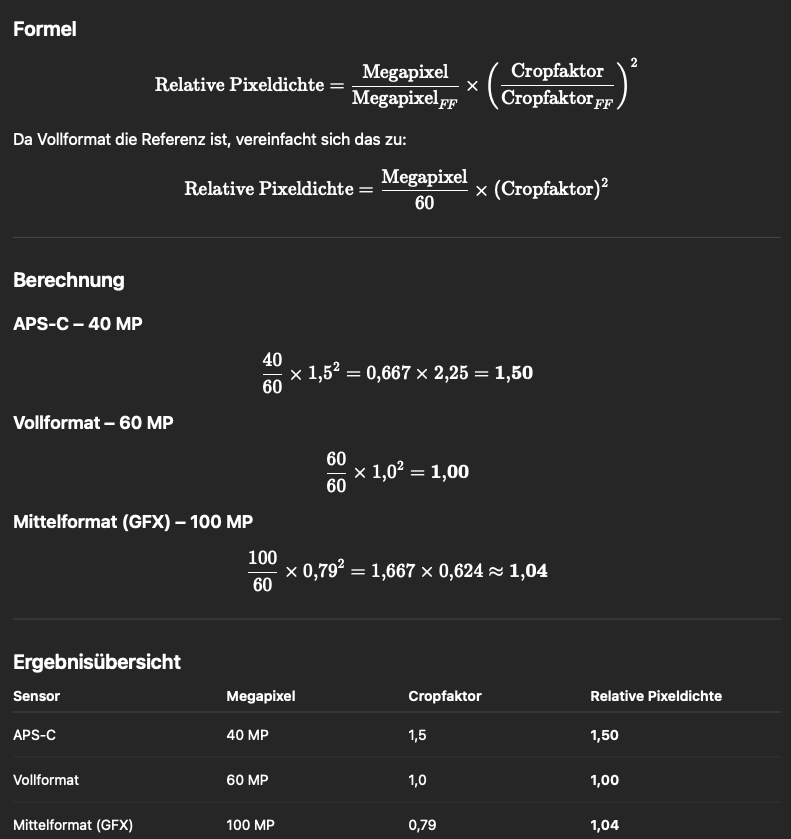This screenshot has height=839, width=791.
Task: Click the "APS-C – 40 MP" subheading
Action: point(78,324)
